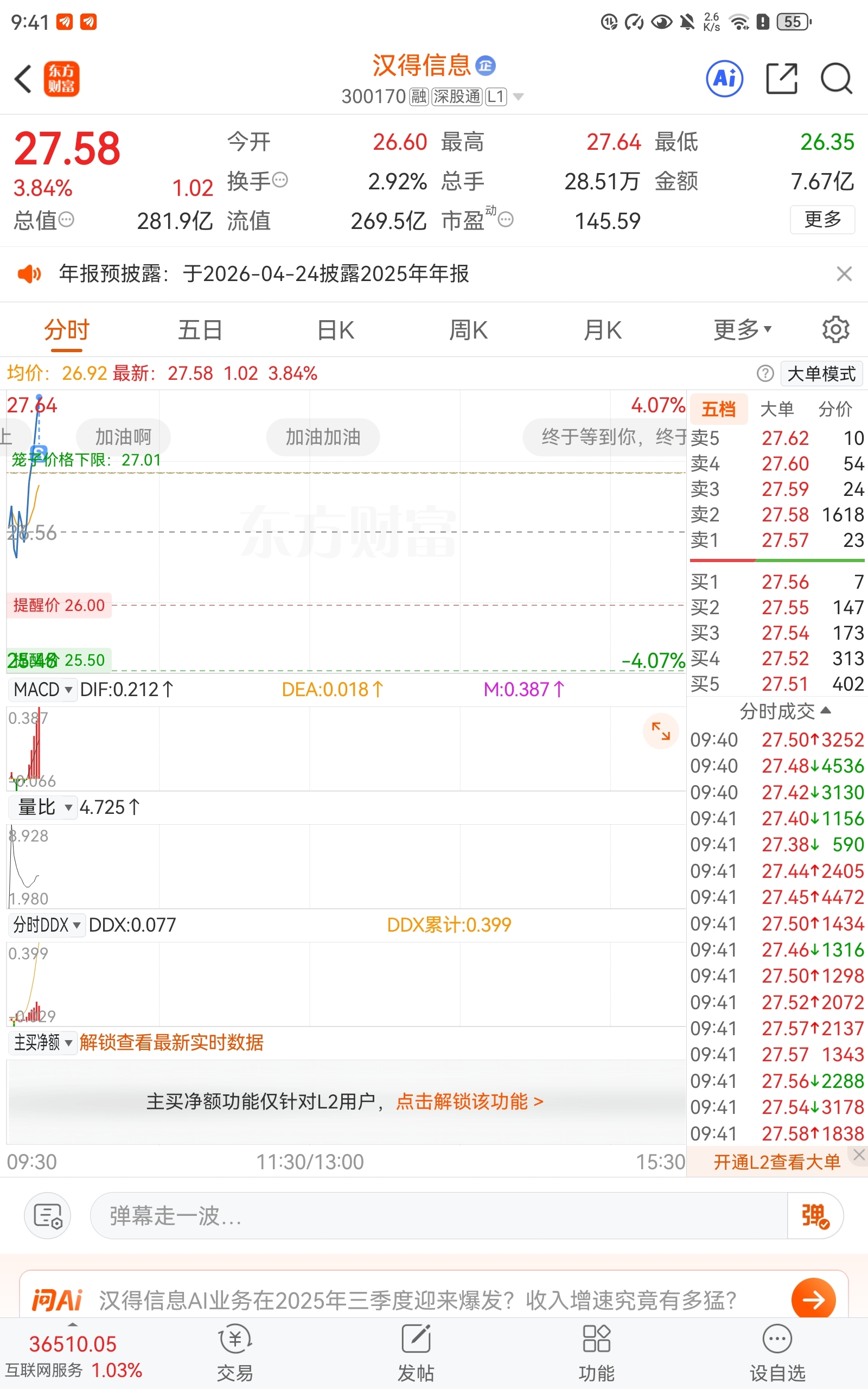Toggle 大单模式 mode

coord(821,374)
